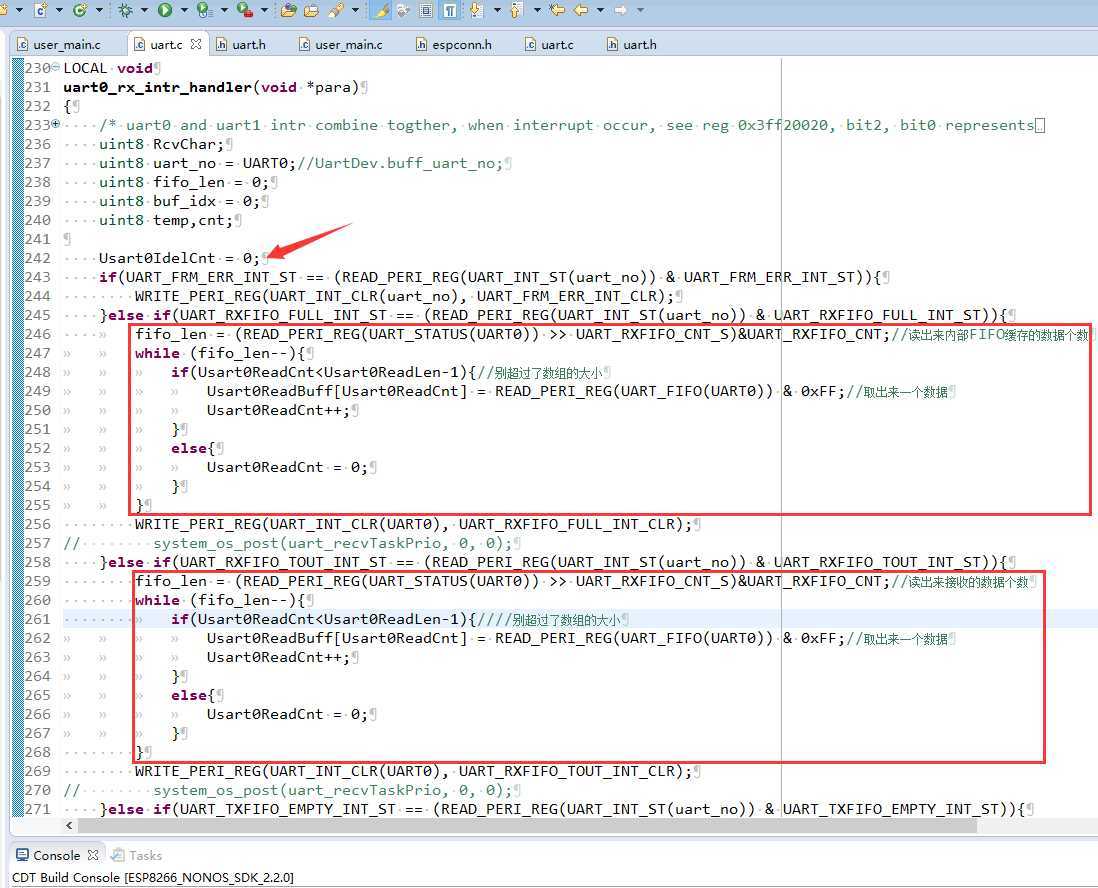Open the Previous Annotation dropdown arrow

pos(537,10)
